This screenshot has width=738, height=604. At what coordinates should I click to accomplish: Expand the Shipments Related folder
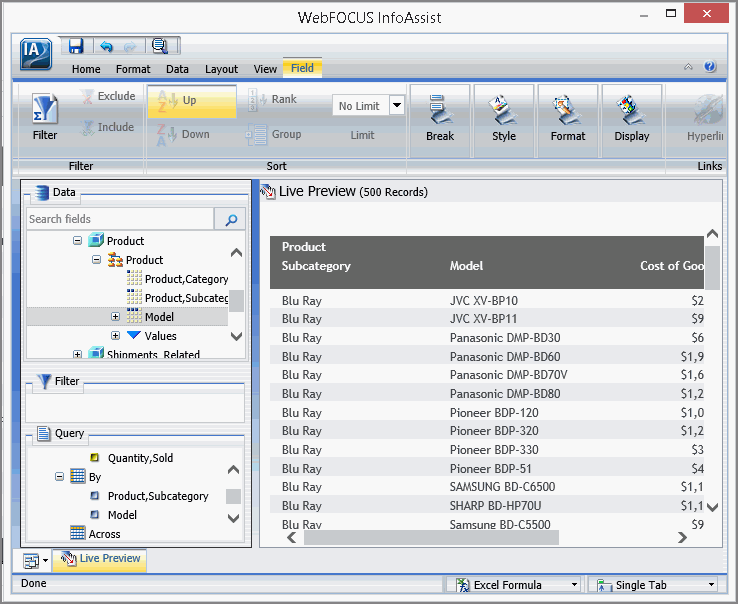click(x=78, y=354)
